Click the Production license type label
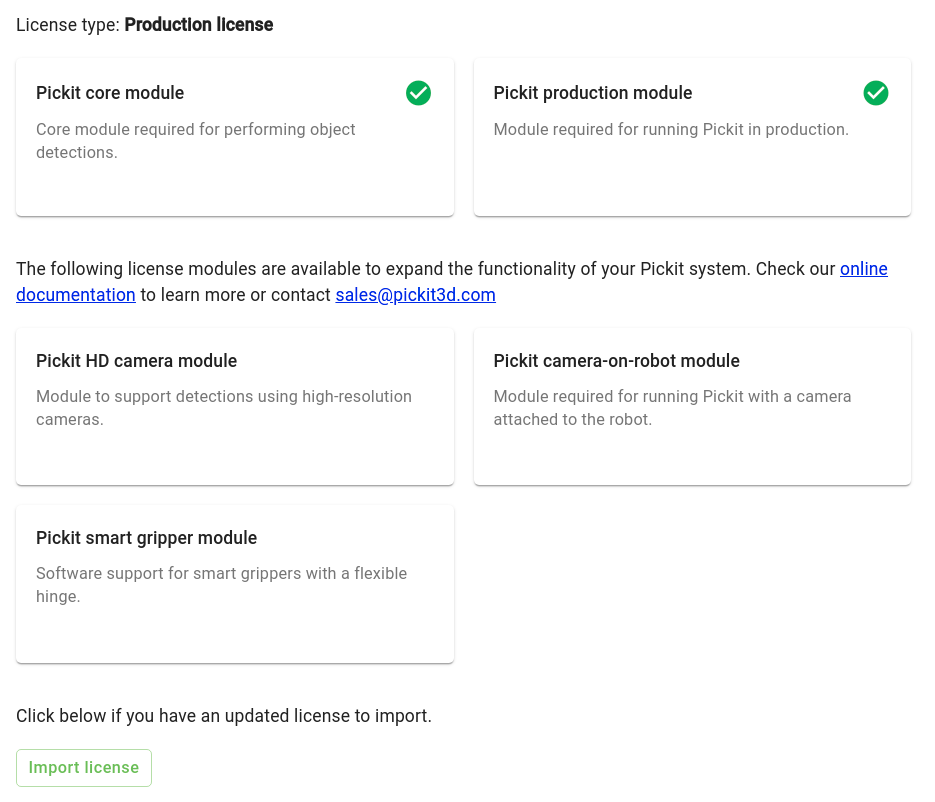 (199, 25)
